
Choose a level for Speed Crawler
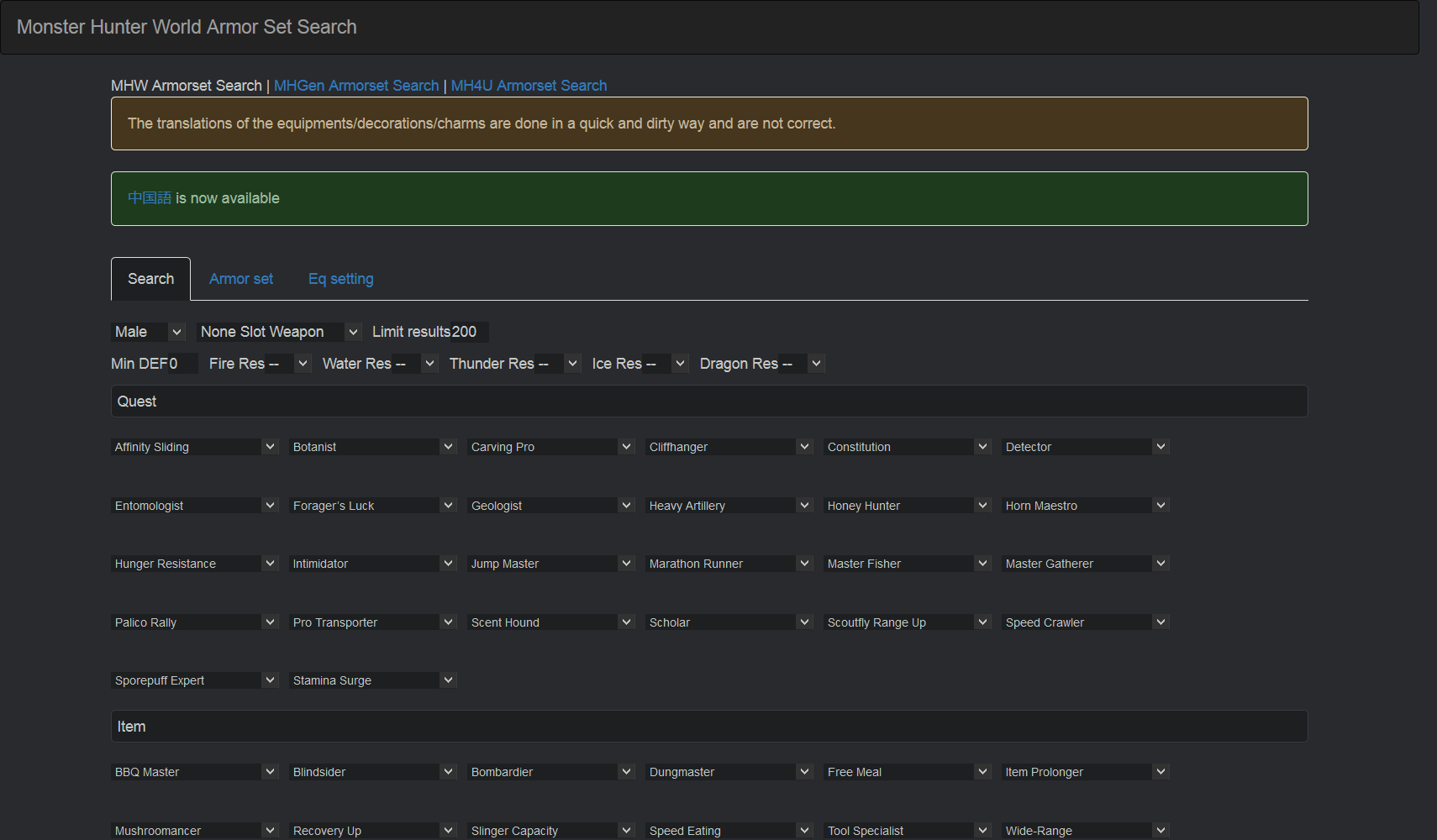[1086, 622]
